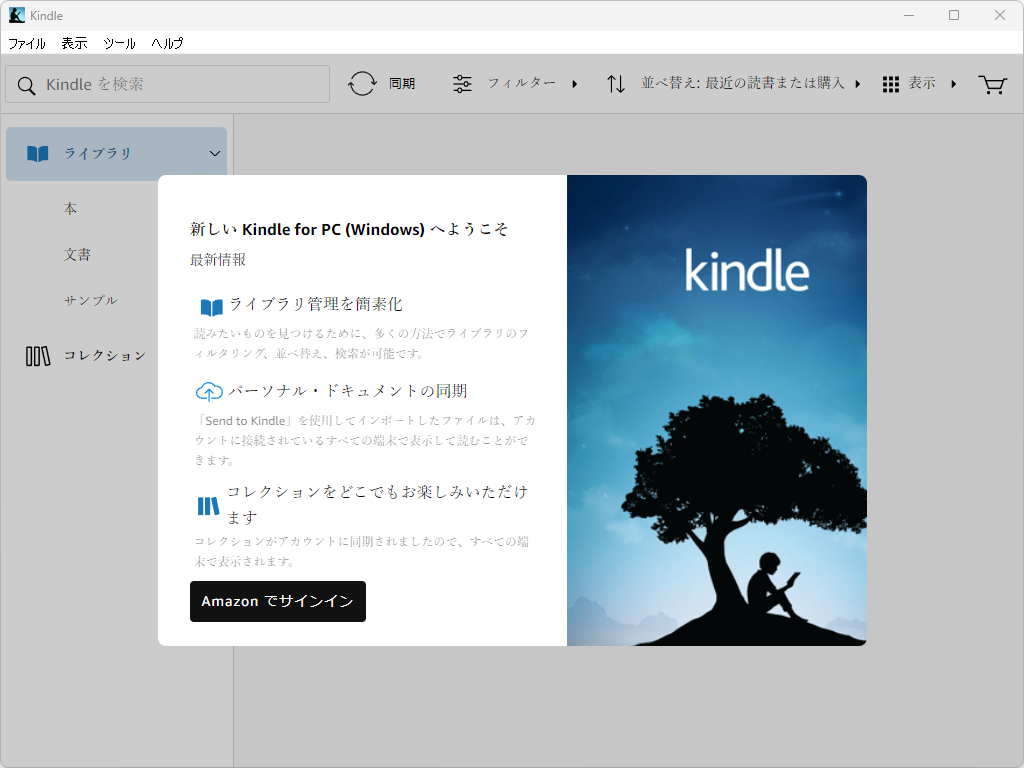
Task: Select the ライブラリ book icon in sidebar
Action: (37, 153)
